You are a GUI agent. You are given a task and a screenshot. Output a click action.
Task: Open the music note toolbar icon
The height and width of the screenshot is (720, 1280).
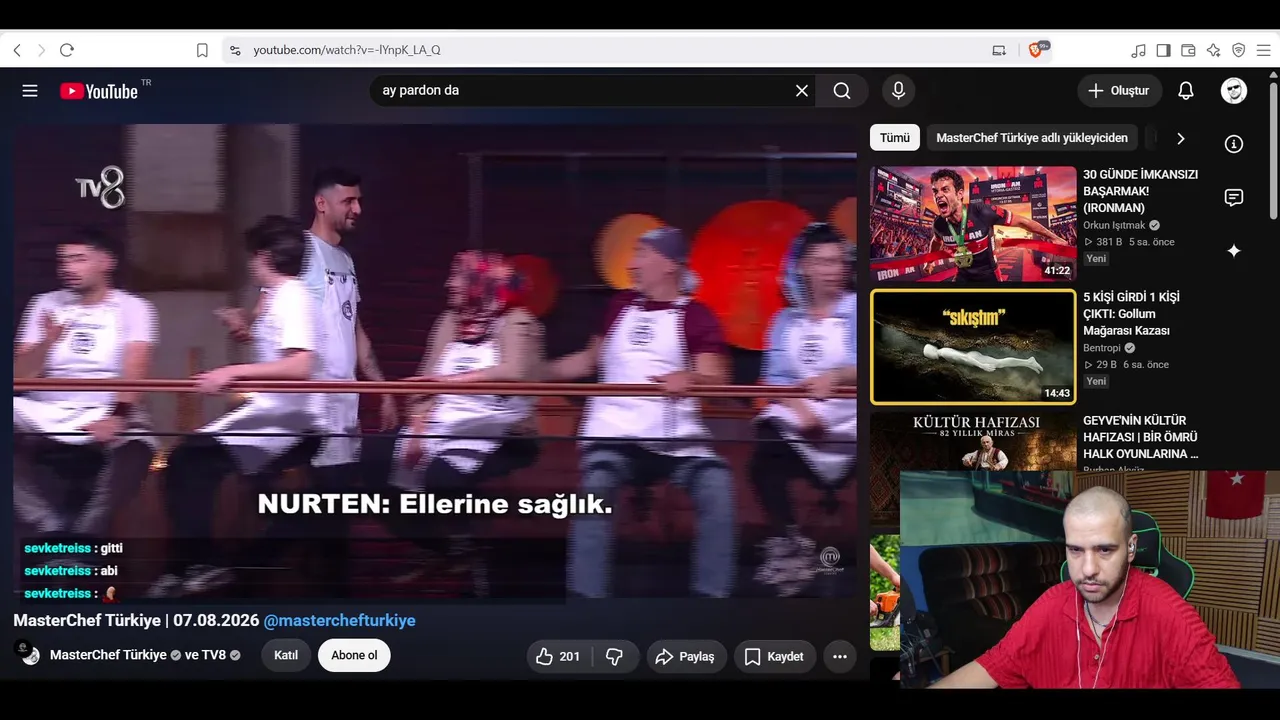(x=1139, y=50)
